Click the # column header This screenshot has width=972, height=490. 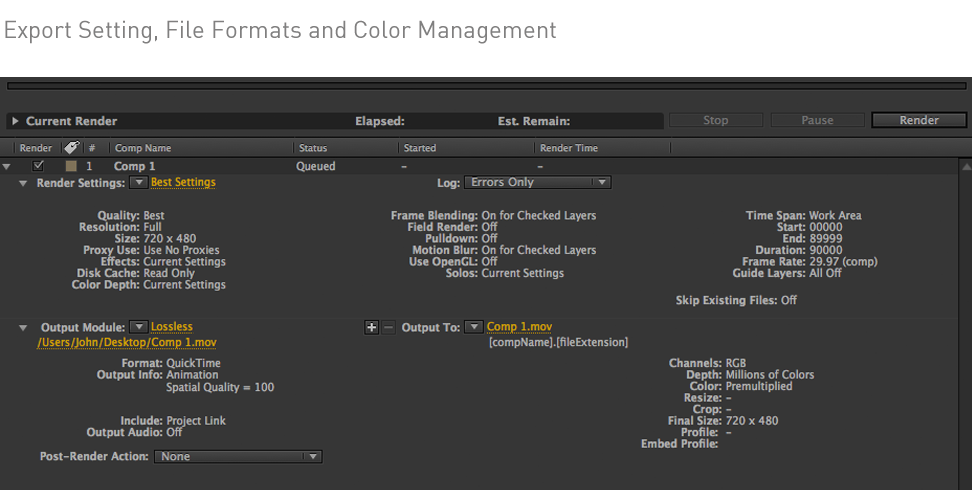point(92,148)
